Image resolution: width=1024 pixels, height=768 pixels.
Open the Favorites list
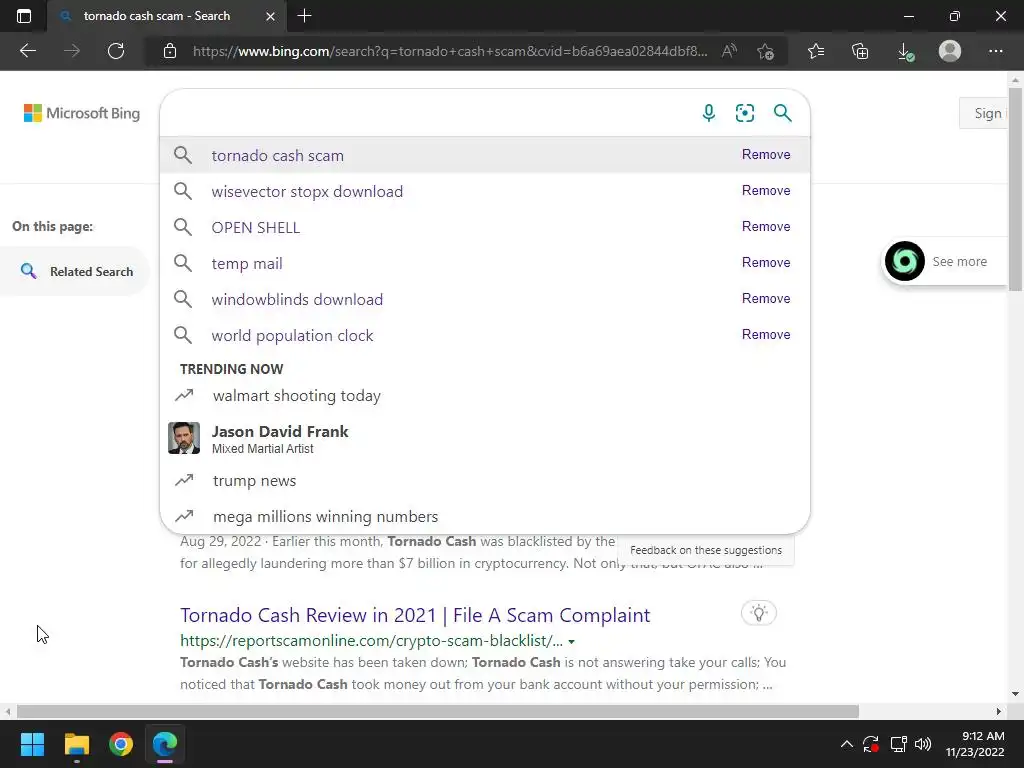(x=816, y=51)
